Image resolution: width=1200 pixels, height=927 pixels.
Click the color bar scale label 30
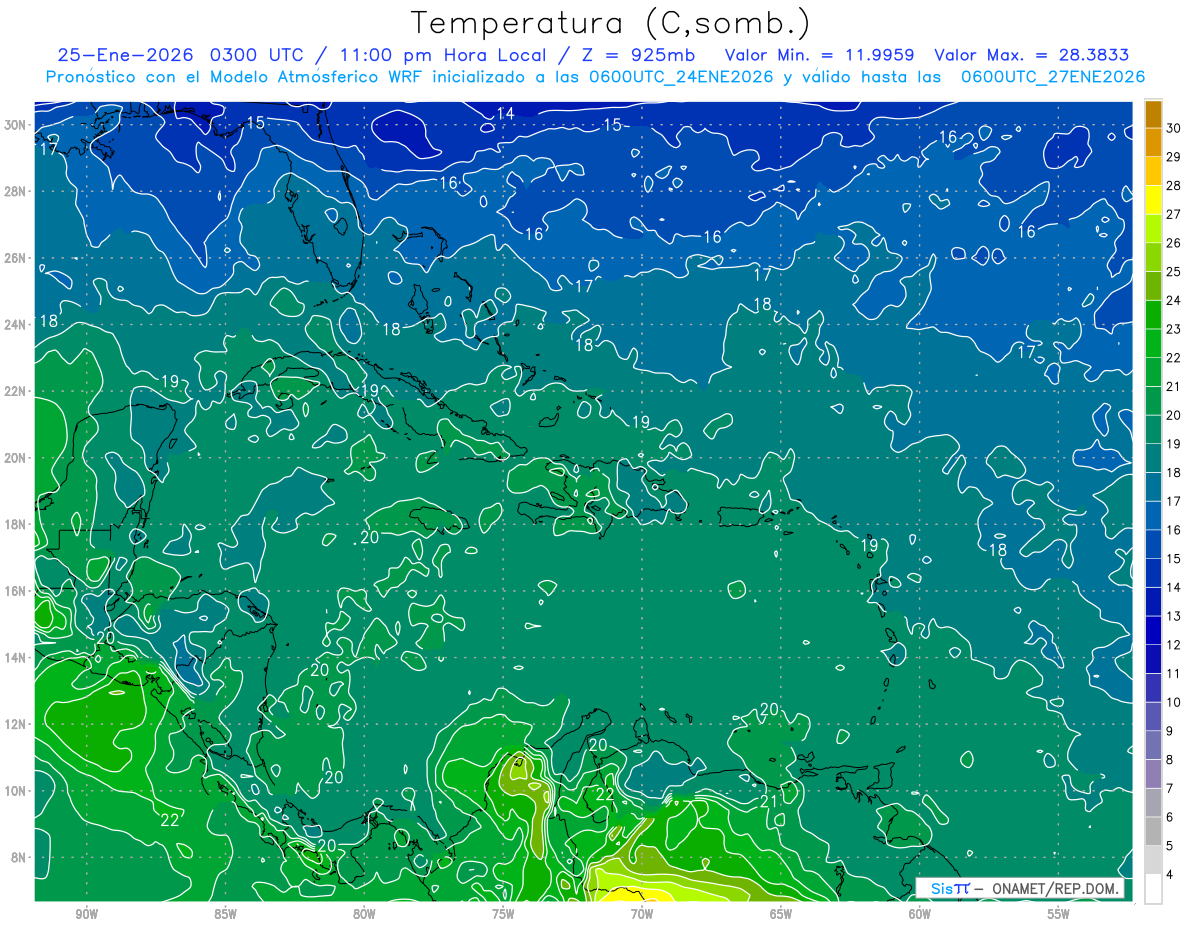pos(1173,129)
